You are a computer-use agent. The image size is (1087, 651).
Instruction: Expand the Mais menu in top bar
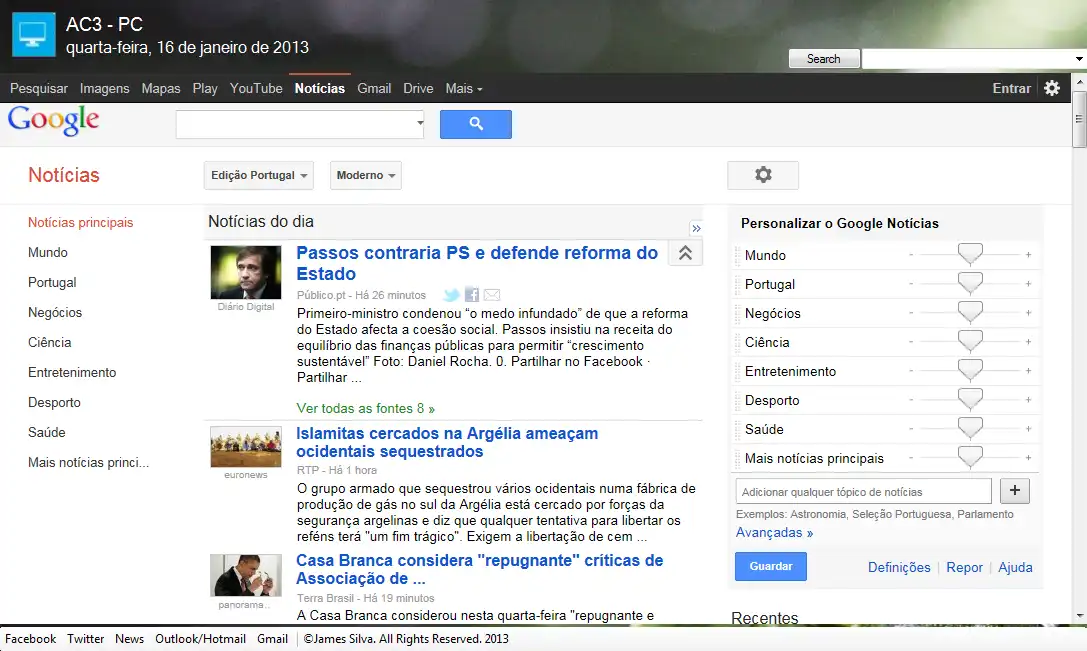click(464, 89)
